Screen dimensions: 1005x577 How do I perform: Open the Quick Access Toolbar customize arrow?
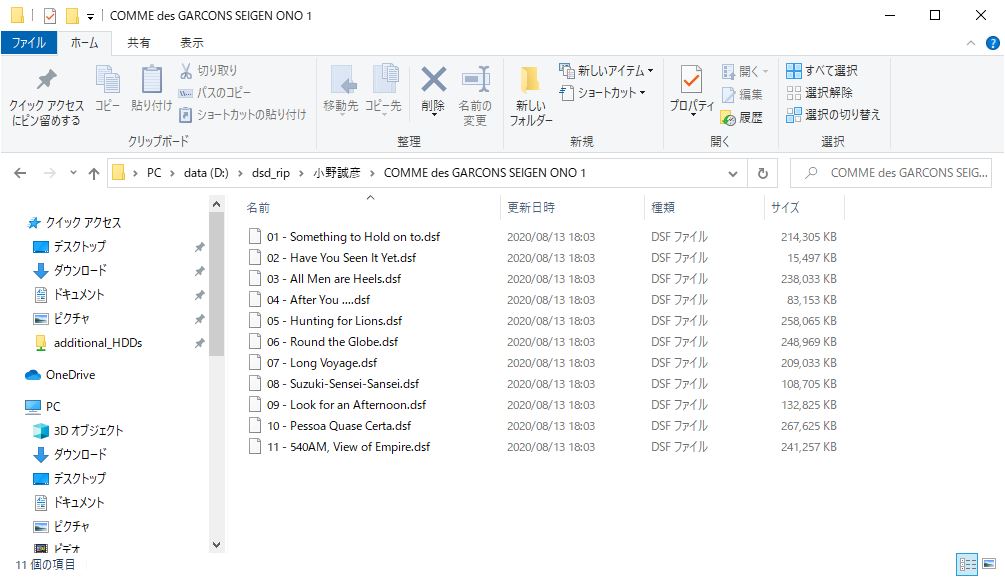90,16
